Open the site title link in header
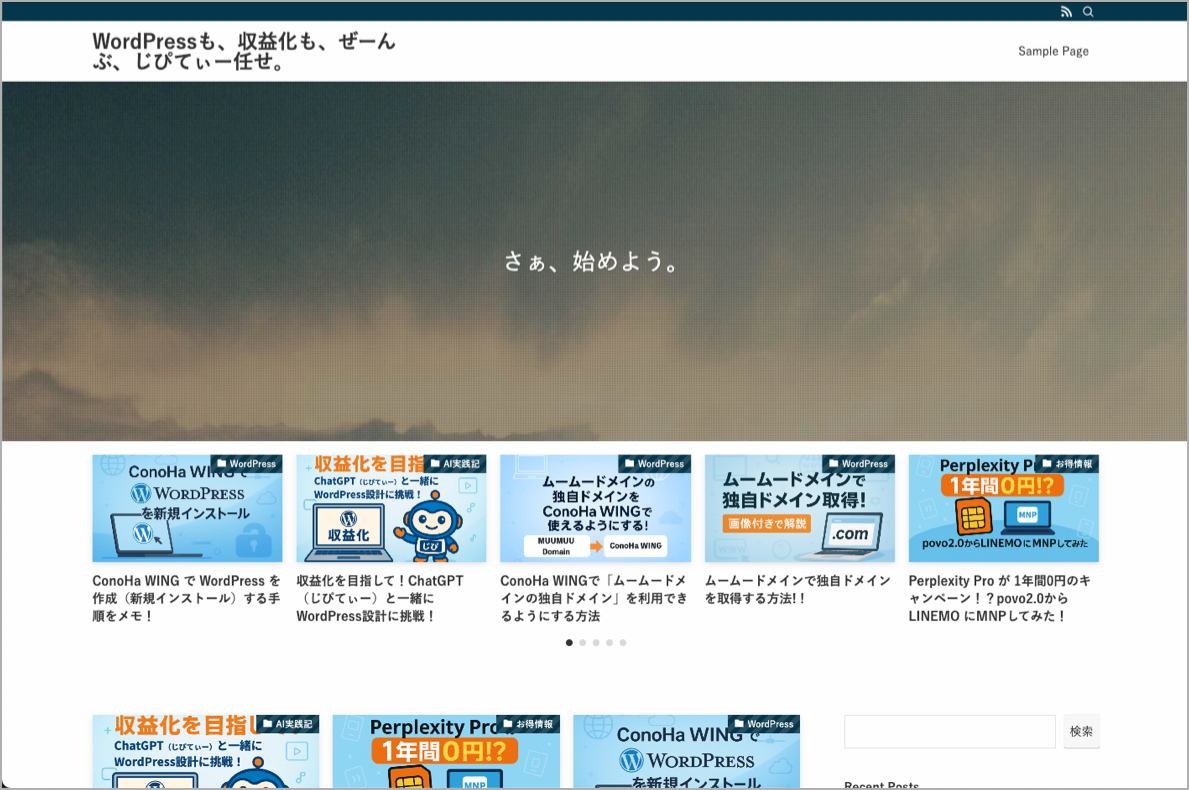The height and width of the screenshot is (790, 1189). (x=243, y=51)
